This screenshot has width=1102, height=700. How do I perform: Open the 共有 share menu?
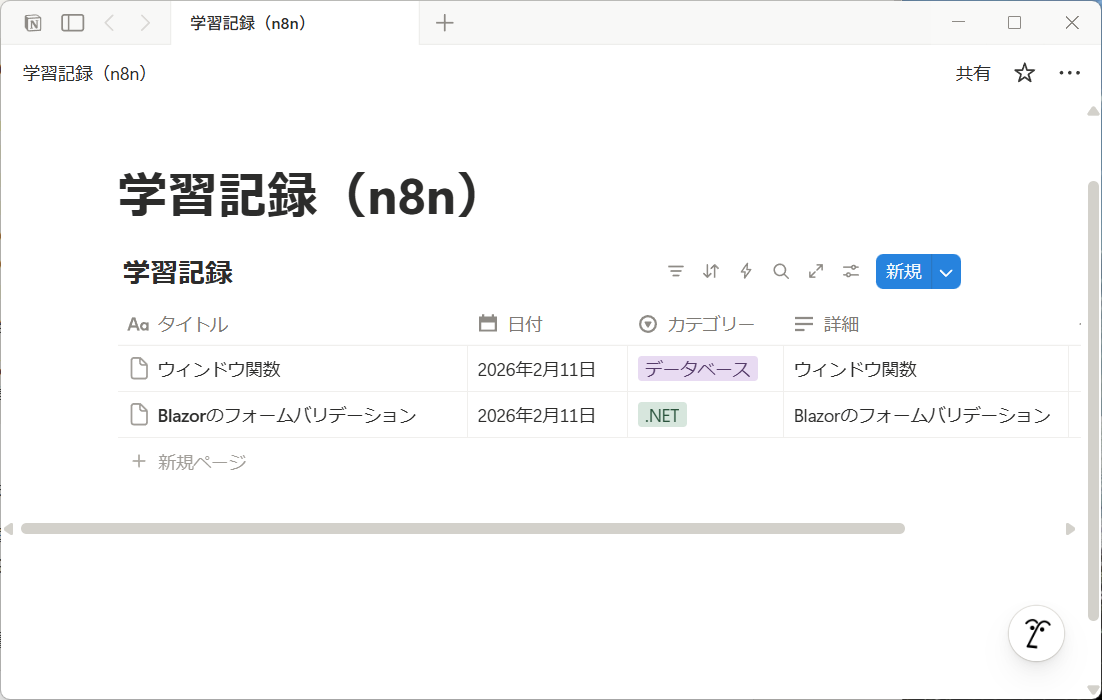973,73
